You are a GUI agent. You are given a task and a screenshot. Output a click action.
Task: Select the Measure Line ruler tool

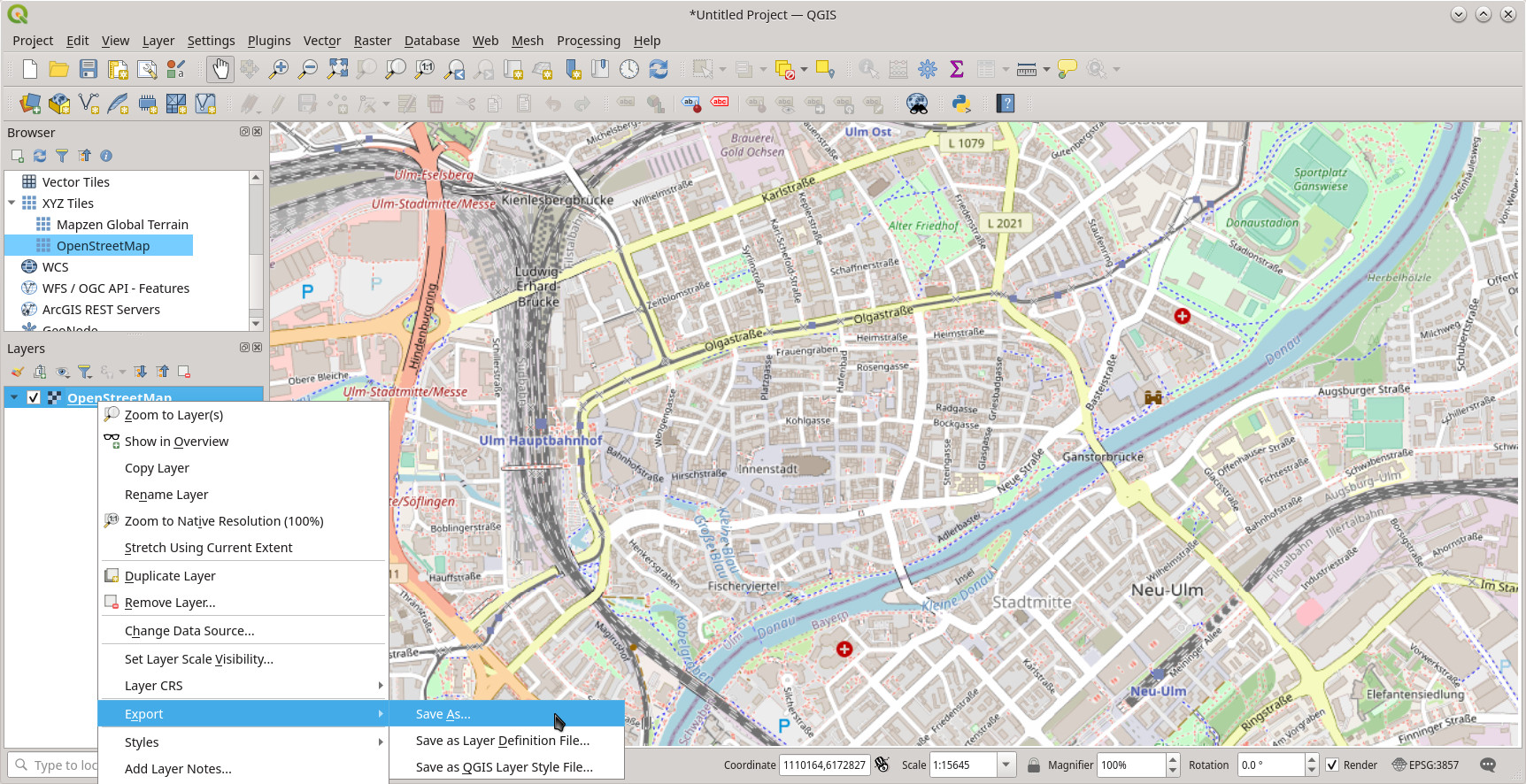point(1027,69)
